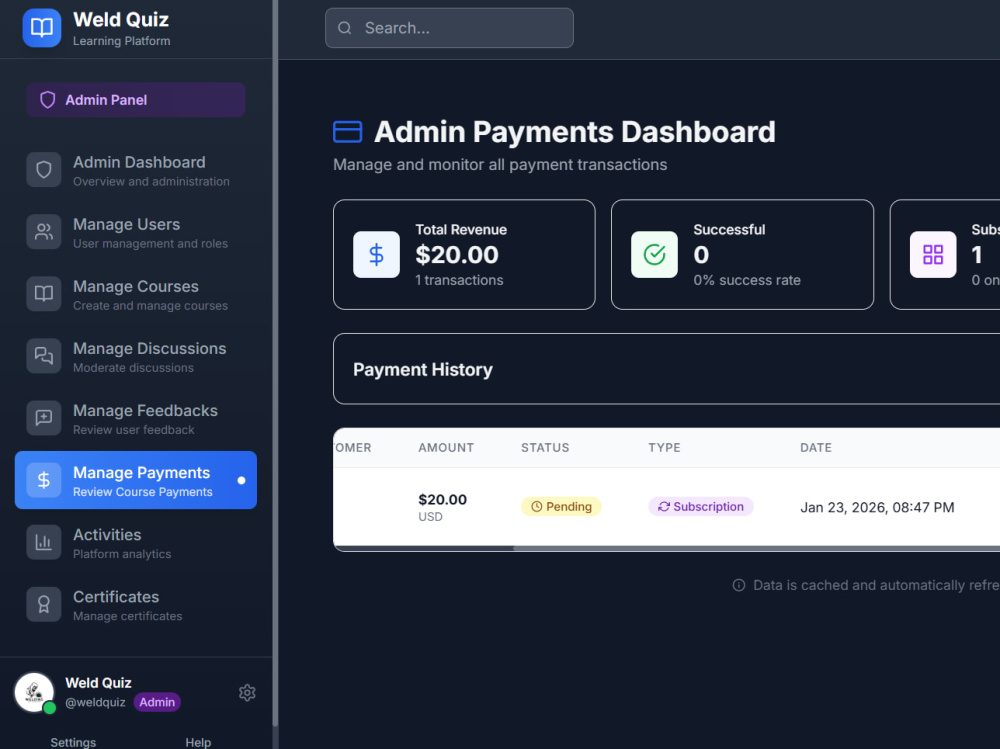Click into the Search input field
Viewport: 1000px width, 749px height.
pos(450,28)
